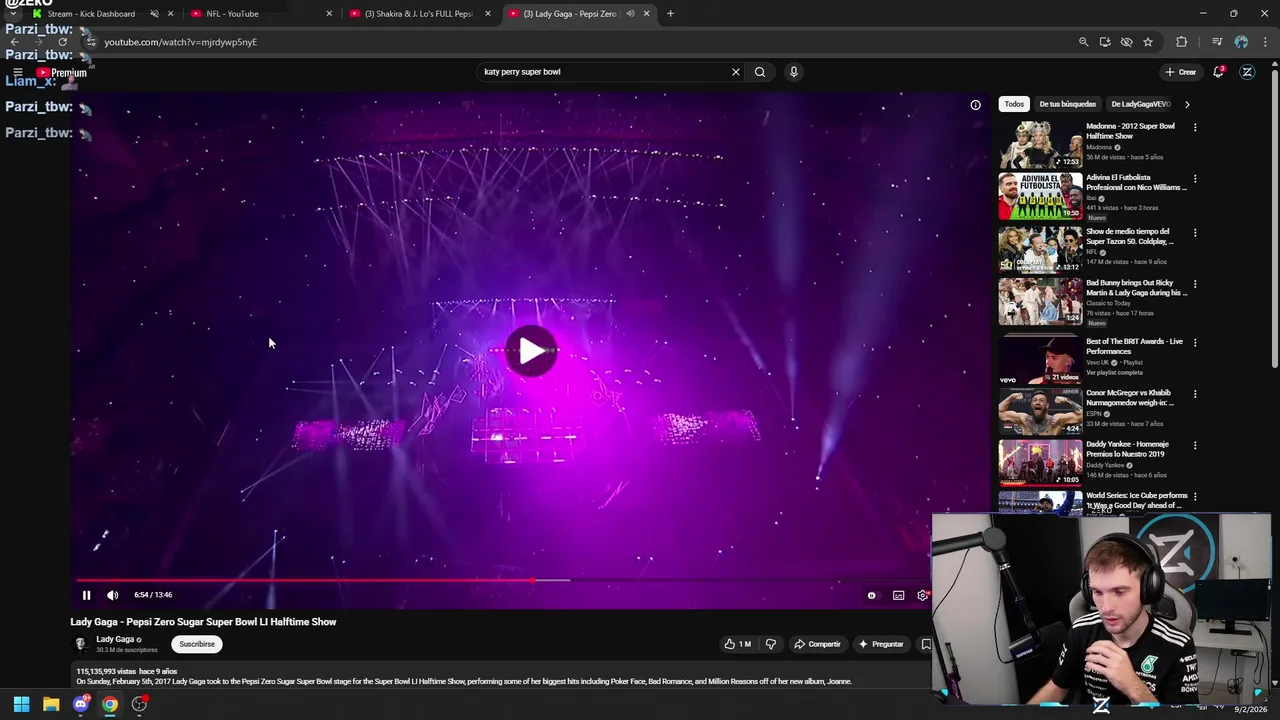Open options for Adivina El Futbolista video
Image resolution: width=1280 pixels, height=720 pixels.
1195,179
